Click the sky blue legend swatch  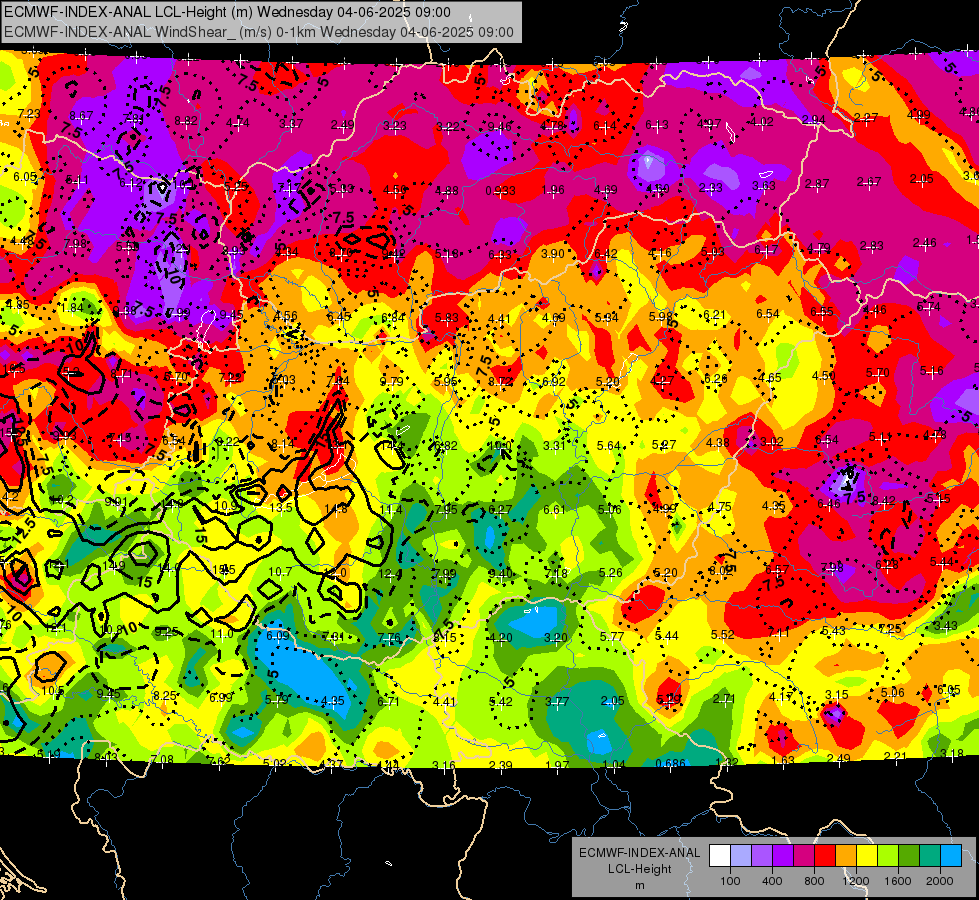pyautogui.click(x=952, y=856)
